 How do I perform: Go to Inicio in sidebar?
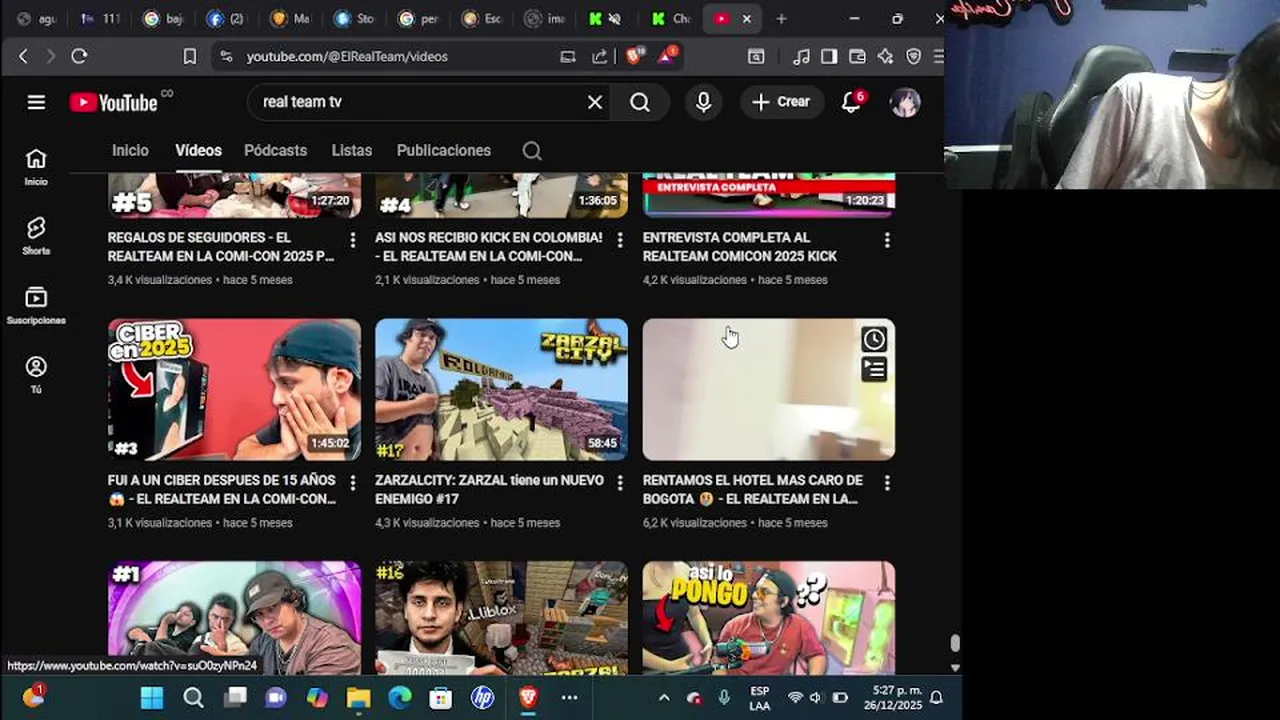coord(36,167)
